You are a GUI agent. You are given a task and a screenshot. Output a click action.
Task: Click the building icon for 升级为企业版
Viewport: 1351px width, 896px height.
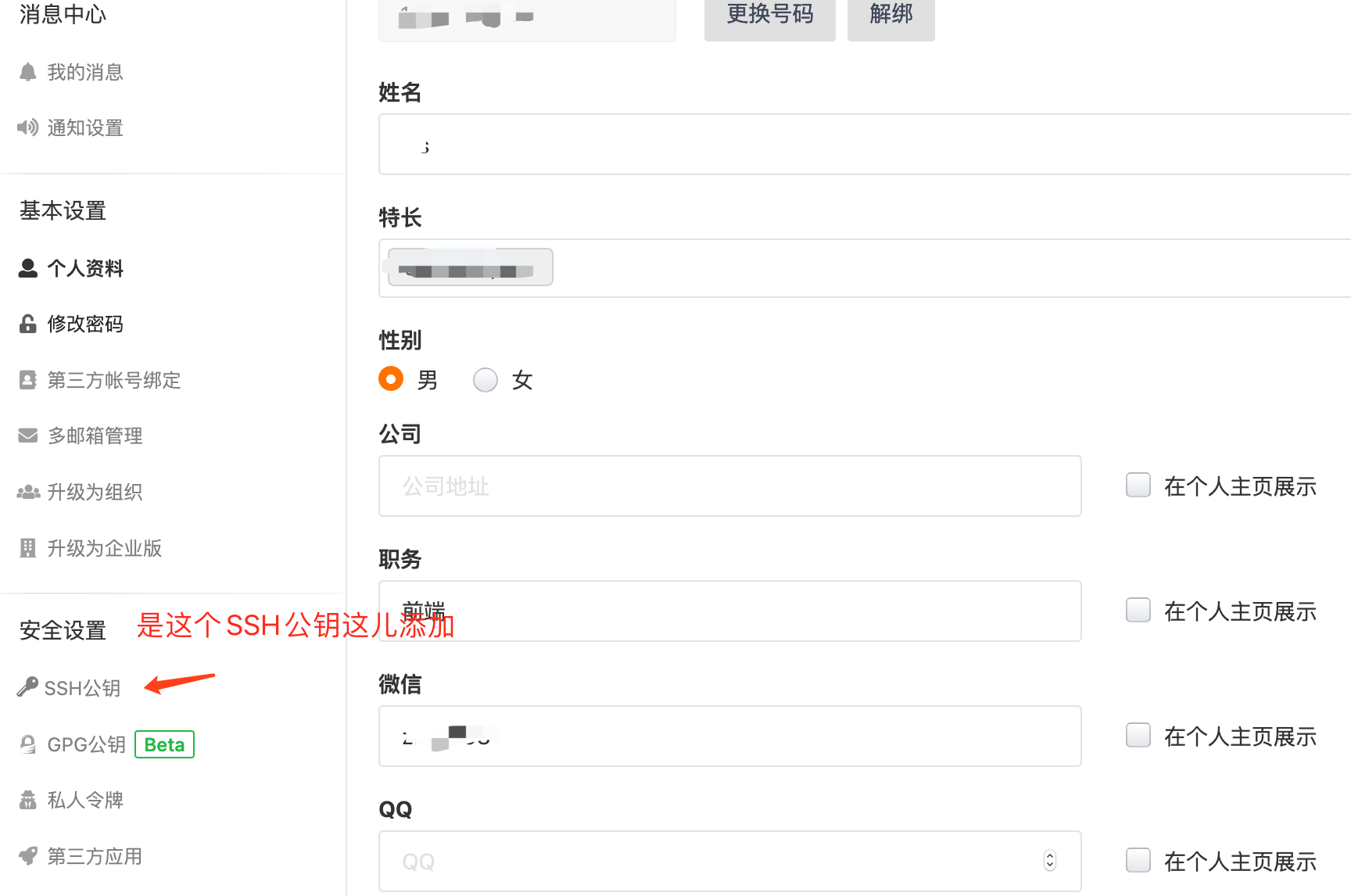[28, 548]
